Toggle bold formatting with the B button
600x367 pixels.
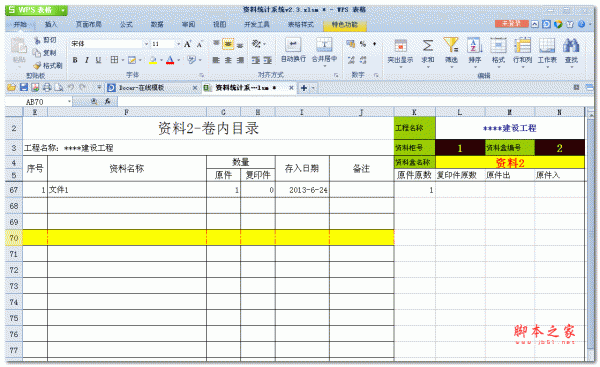pos(75,60)
